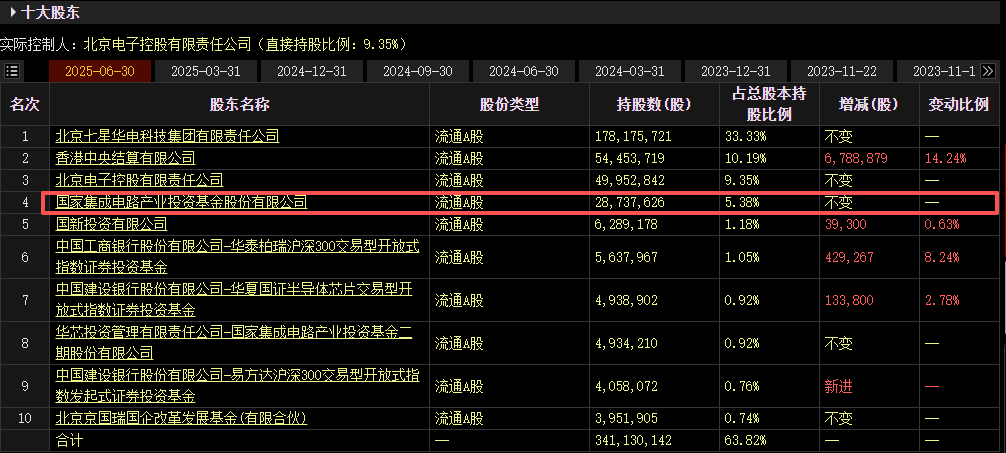Click the 名次 column header
Image resolution: width=1006 pixels, height=453 pixels.
(x=25, y=105)
